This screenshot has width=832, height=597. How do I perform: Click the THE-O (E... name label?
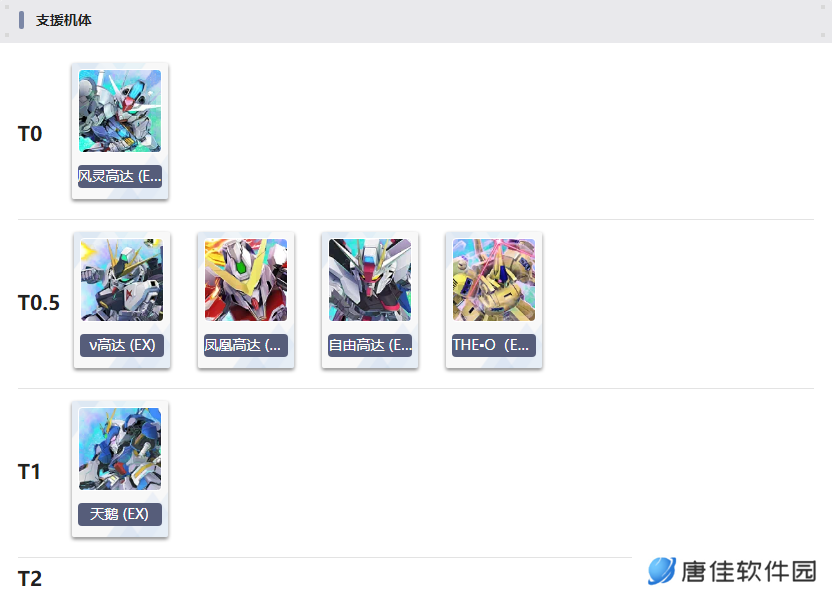tap(494, 345)
